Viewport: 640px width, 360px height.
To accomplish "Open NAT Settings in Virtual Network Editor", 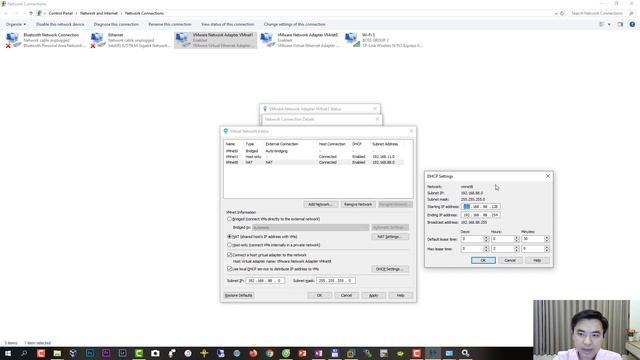I will [390, 237].
